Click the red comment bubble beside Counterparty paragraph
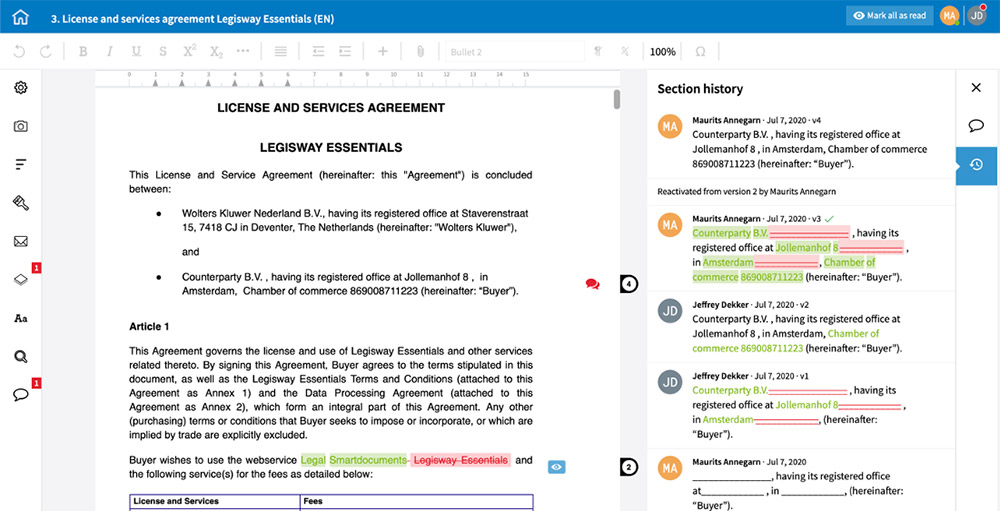Screen dimensions: 1000x511 pos(592,284)
